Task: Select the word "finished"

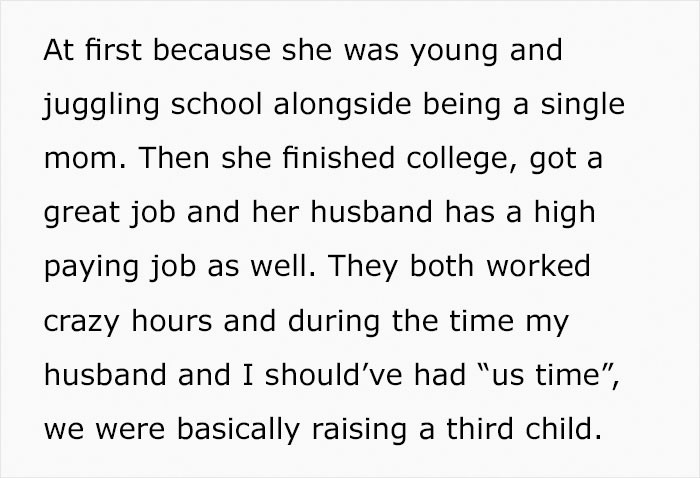Action: (338, 158)
